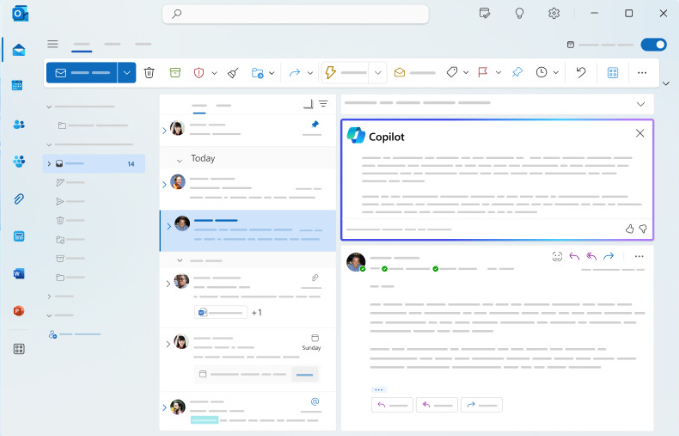Open the message labeled Sunday
This screenshot has width=679, height=436.
(248, 359)
